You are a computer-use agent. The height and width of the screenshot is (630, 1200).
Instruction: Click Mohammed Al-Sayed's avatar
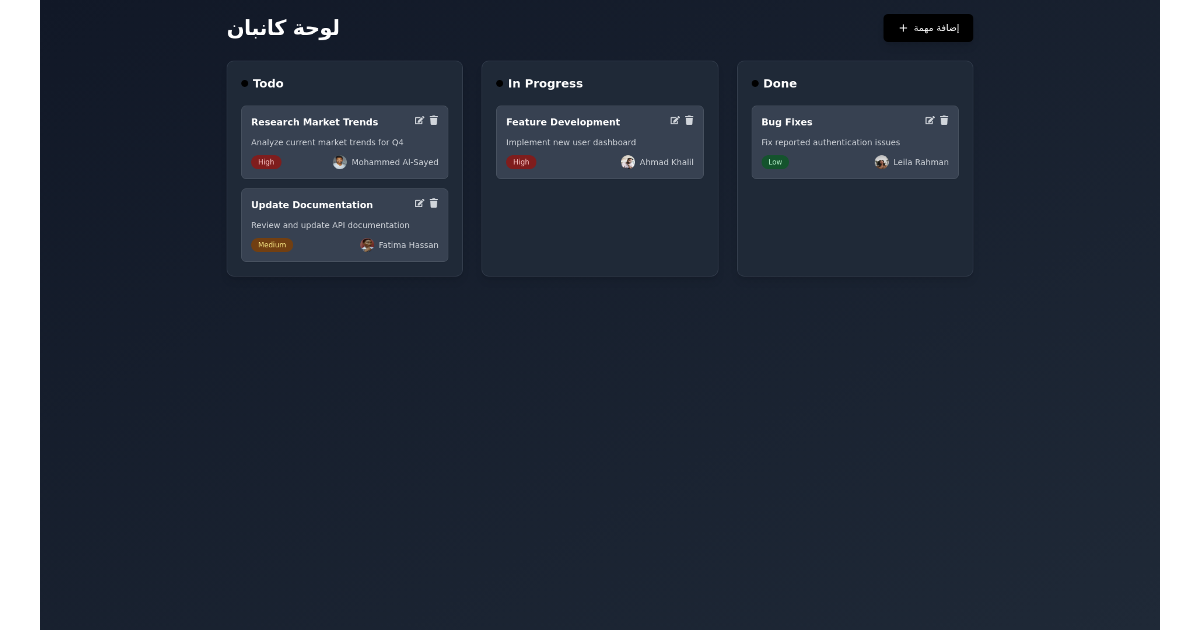[x=340, y=162]
